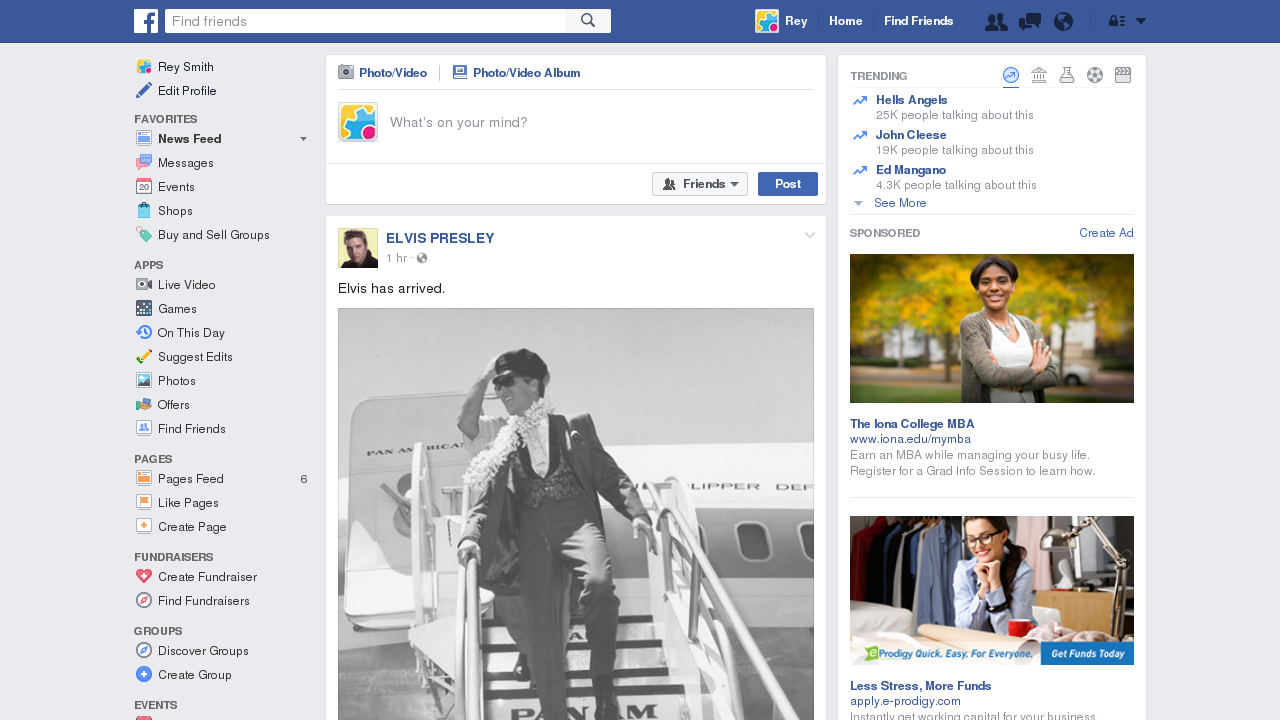1280x720 pixels.
Task: Click the Discover Groups compass icon
Action: 144,650
